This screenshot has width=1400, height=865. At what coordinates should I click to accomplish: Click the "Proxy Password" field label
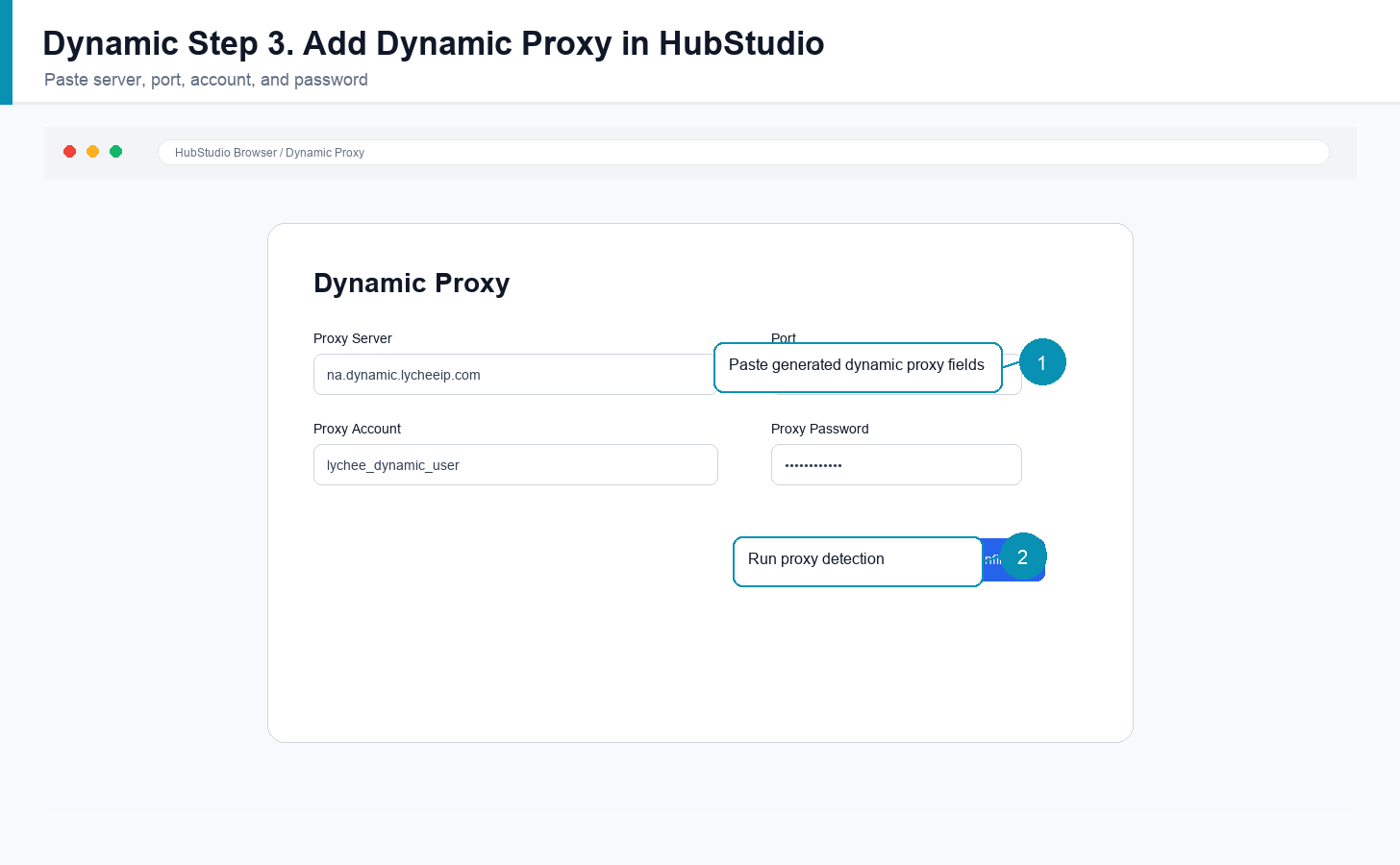coord(820,429)
